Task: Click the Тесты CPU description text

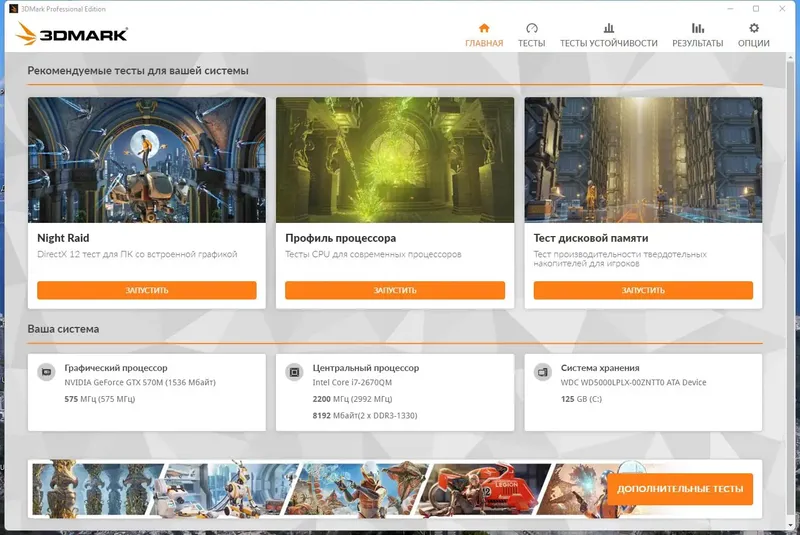Action: (x=373, y=254)
